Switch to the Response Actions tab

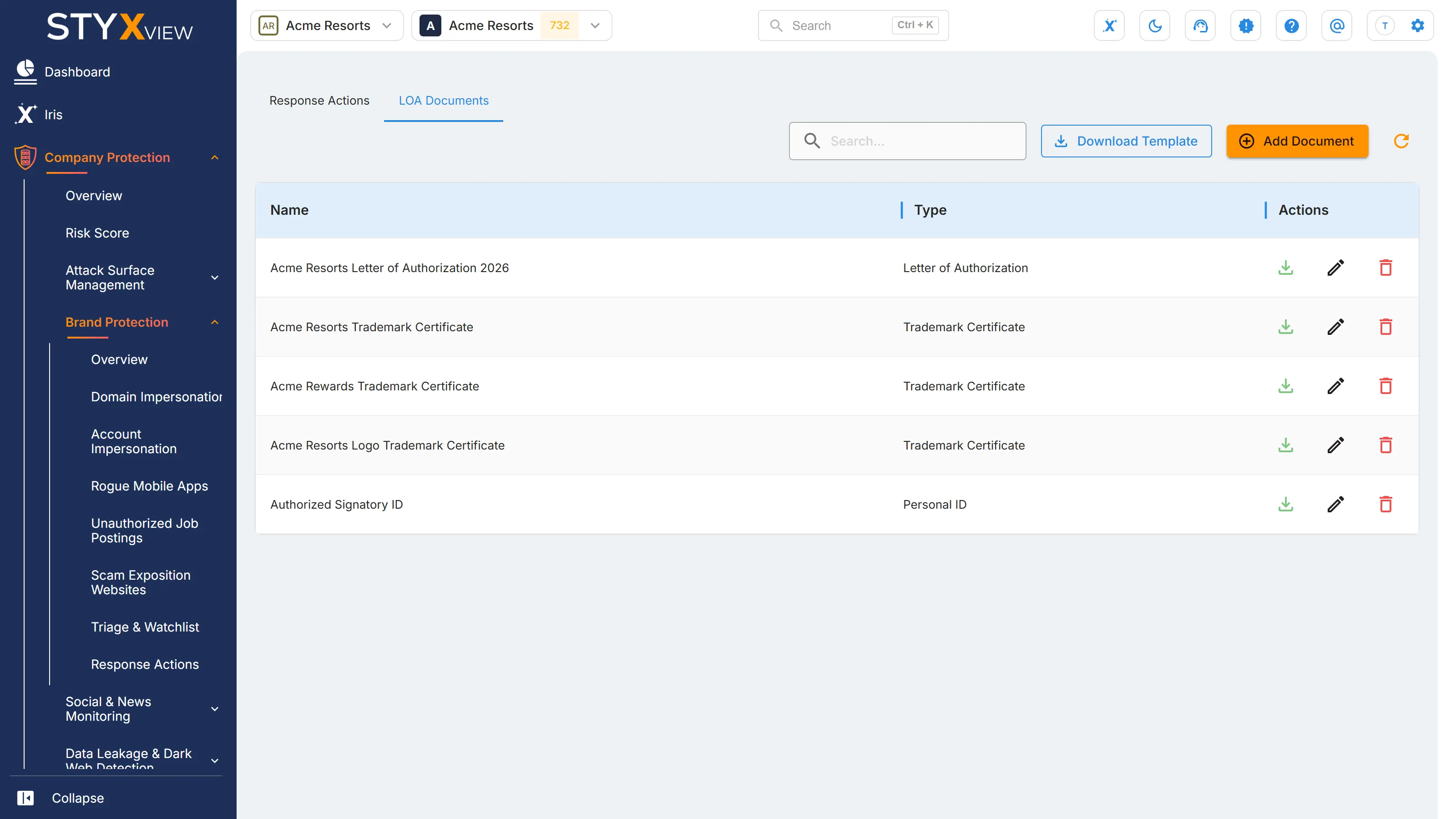(x=319, y=101)
